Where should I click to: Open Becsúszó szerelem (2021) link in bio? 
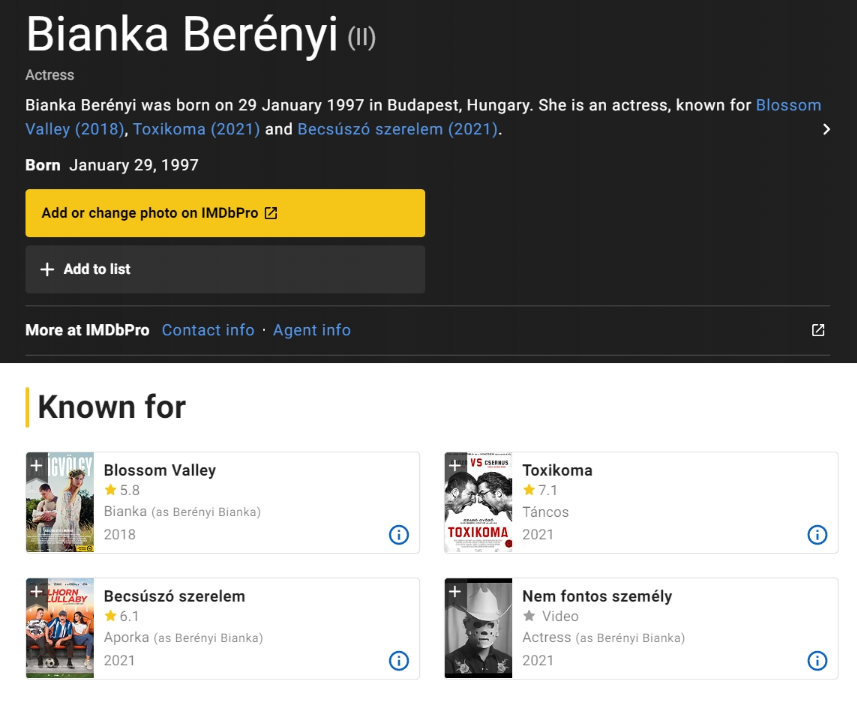click(x=397, y=129)
